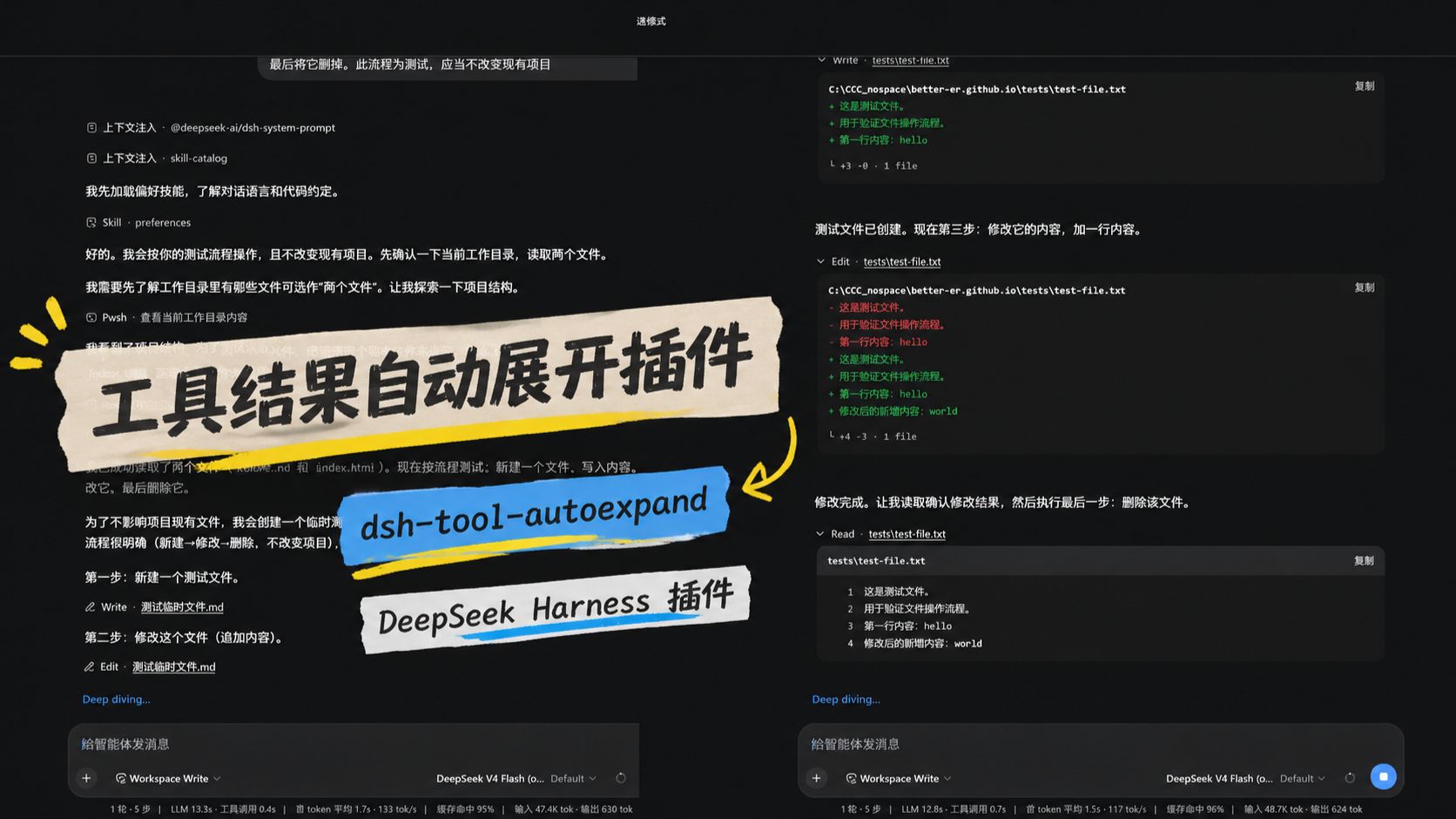The height and width of the screenshot is (819, 1456).
Task: Collapse the Edit tests\test-file.txt result
Action: (x=820, y=261)
